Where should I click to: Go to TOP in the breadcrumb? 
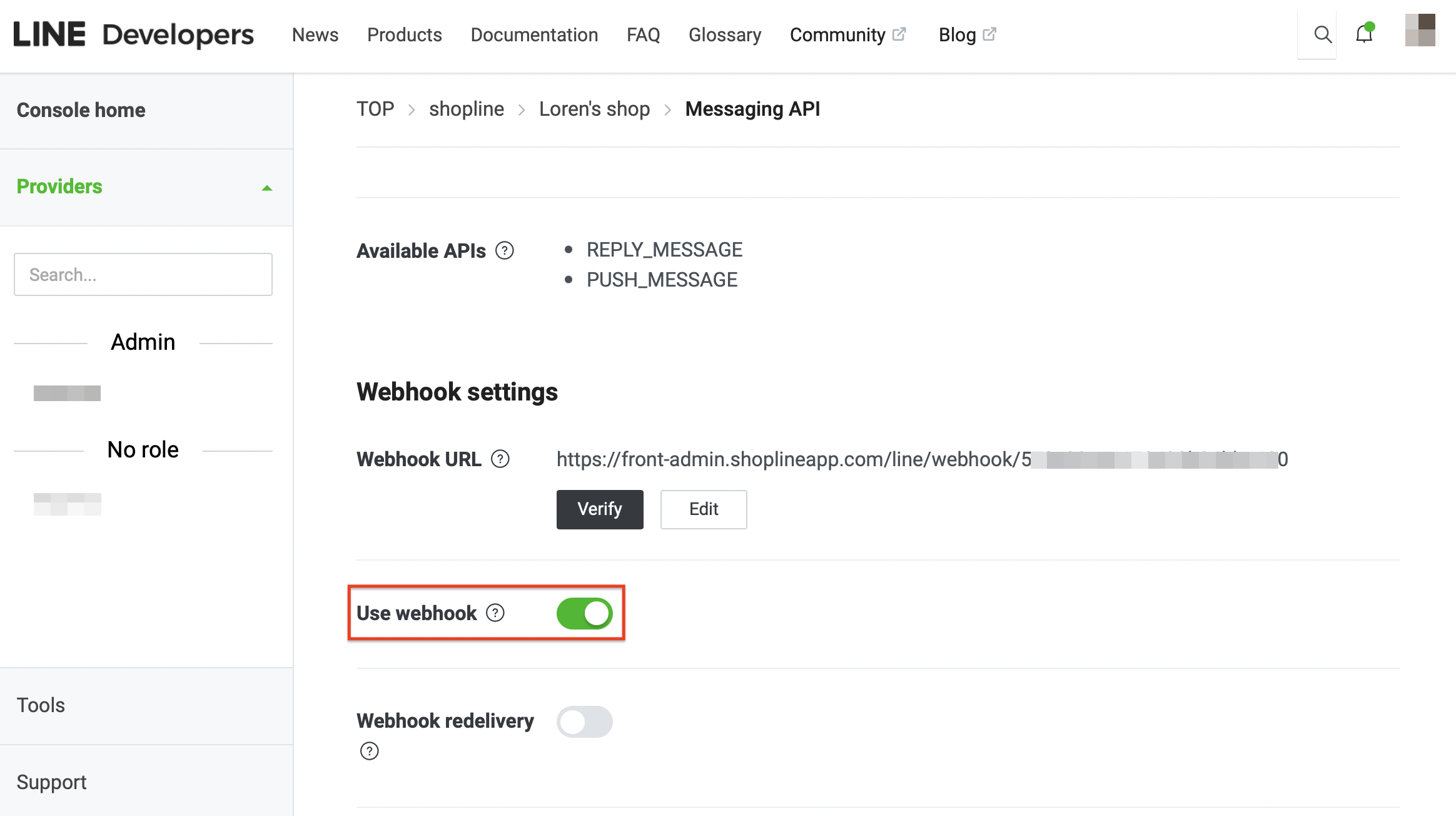point(375,109)
